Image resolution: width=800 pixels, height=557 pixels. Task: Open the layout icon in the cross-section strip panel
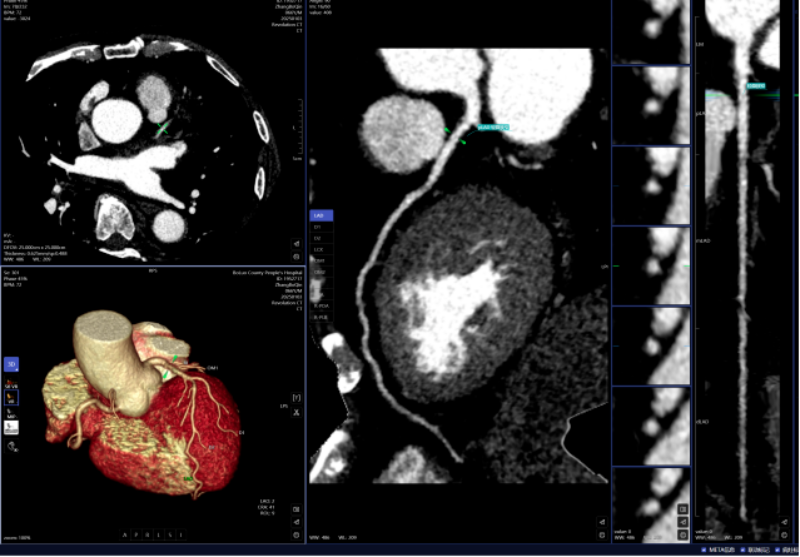[x=683, y=509]
